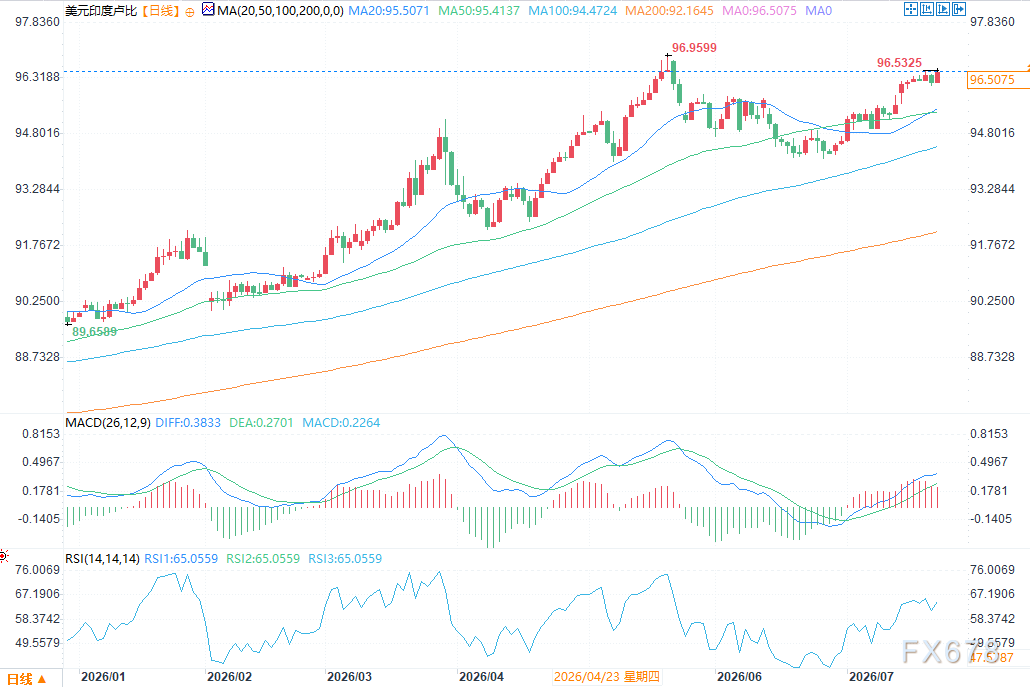Open the MA(20,50,100,200,0,0) indicator settings
This screenshot has height=687, width=1030.
click(280, 11)
